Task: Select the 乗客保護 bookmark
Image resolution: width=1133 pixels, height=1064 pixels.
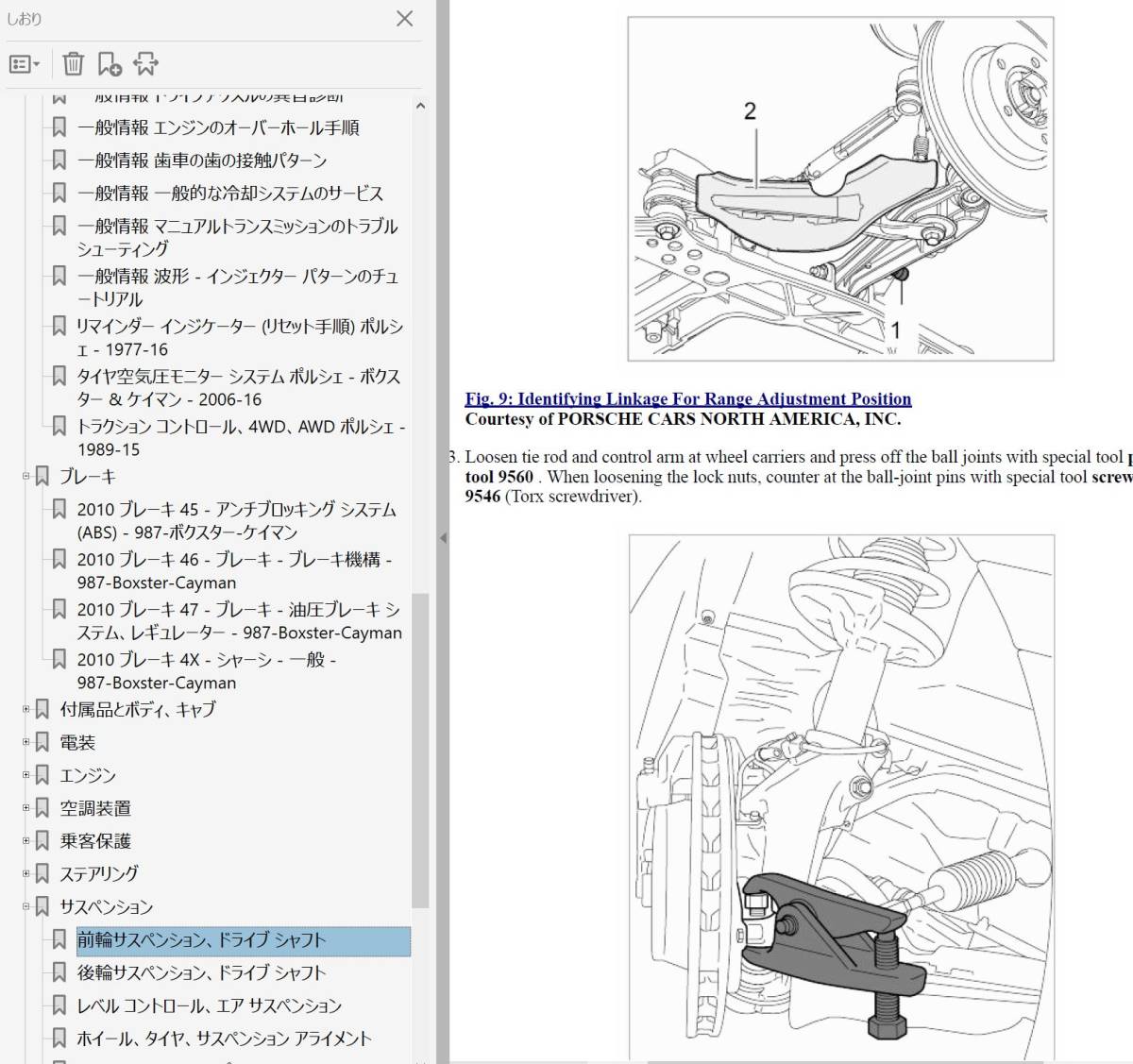Action: [x=95, y=840]
